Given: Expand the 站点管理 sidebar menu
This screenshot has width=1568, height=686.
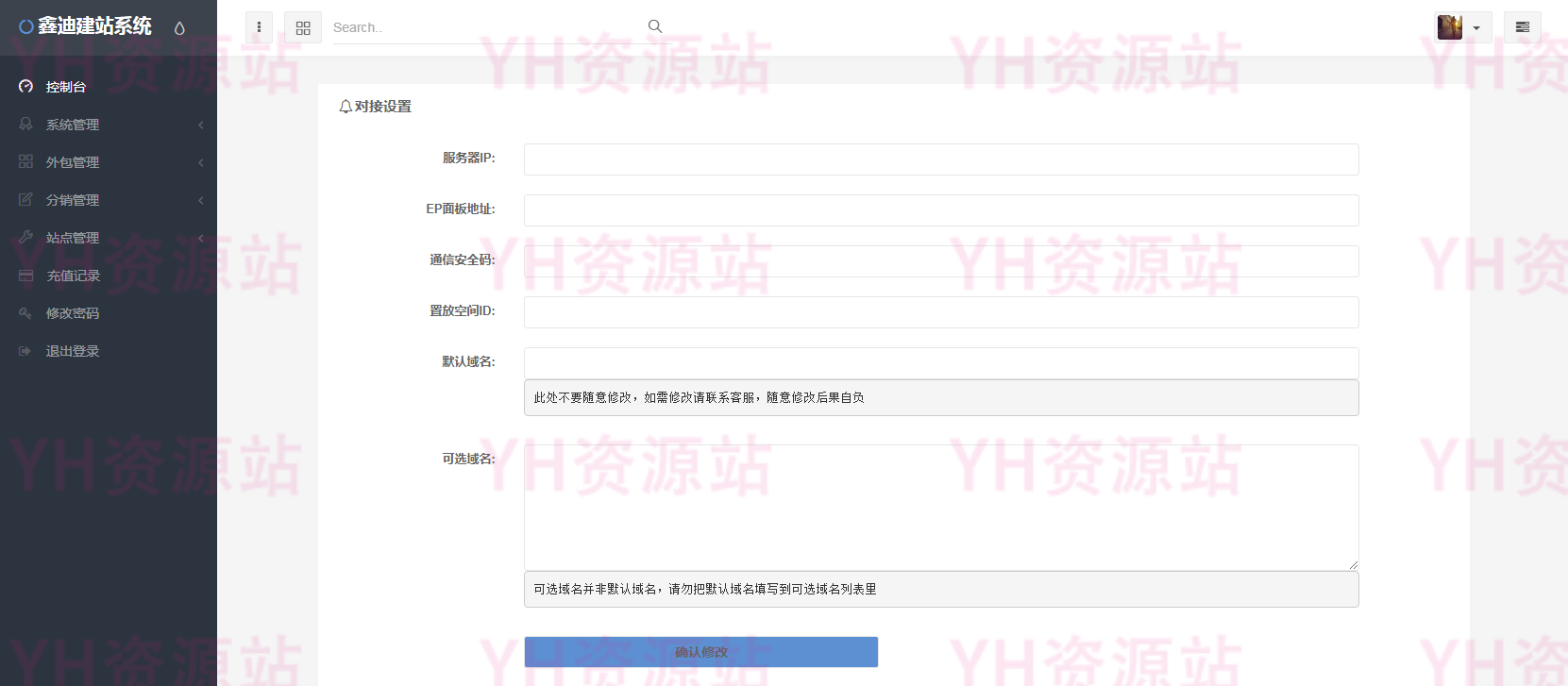Looking at the screenshot, I should click(73, 238).
